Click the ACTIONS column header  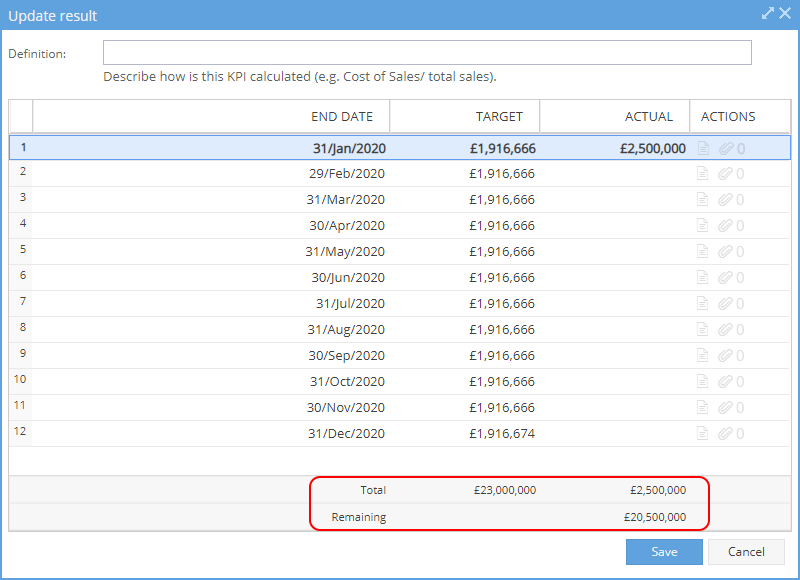tap(740, 117)
